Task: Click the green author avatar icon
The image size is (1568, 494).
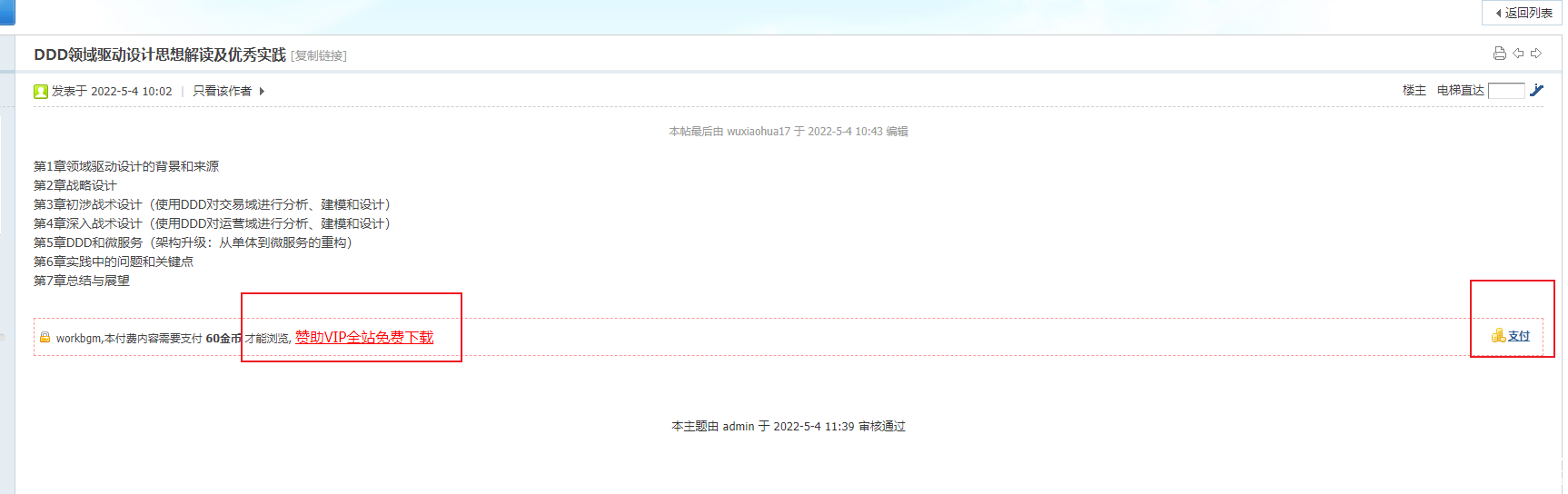Action: point(41,92)
